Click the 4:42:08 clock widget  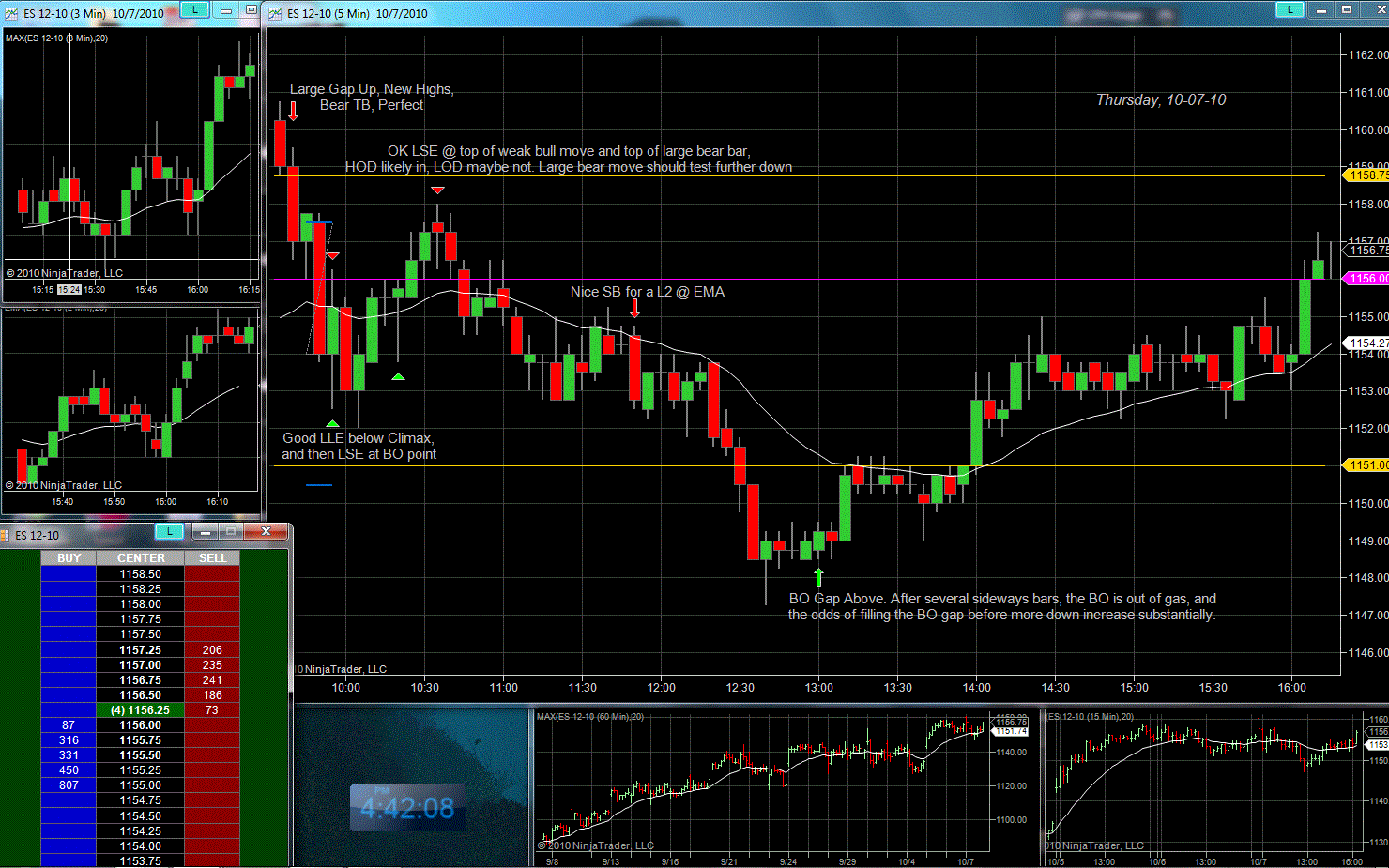coord(407,808)
